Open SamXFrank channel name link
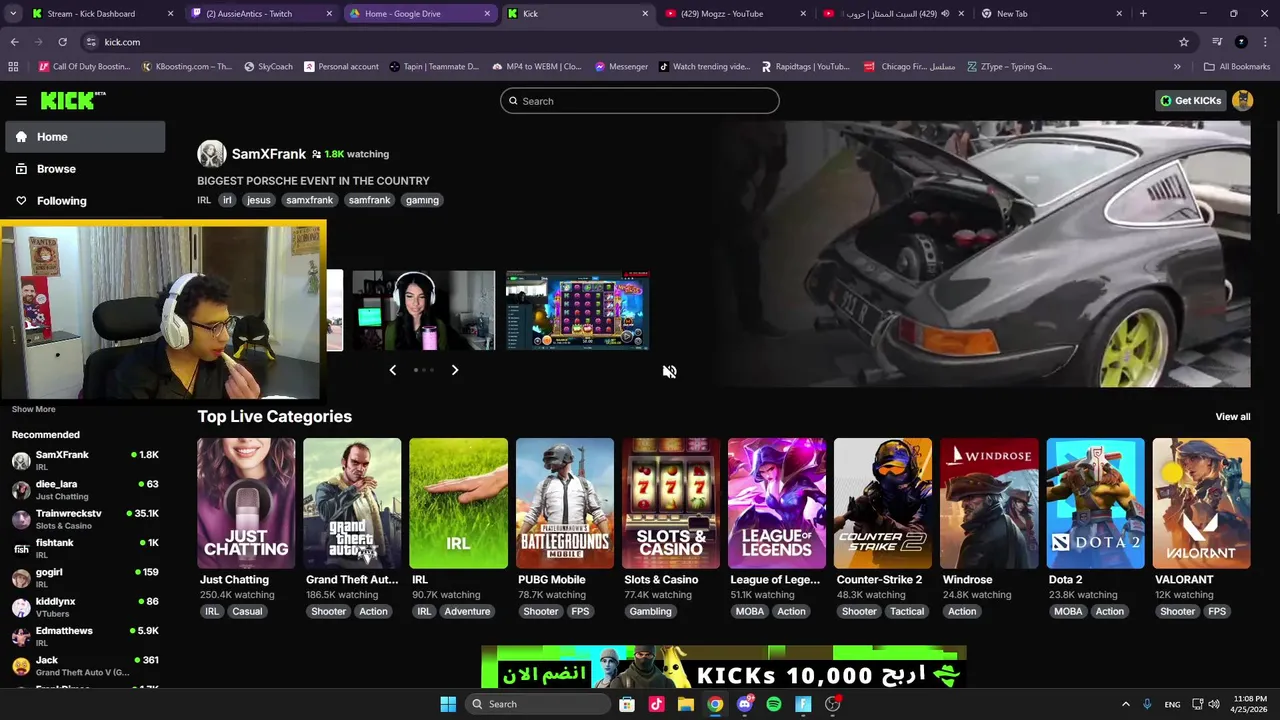Screen dimensions: 1280x720 click(269, 154)
